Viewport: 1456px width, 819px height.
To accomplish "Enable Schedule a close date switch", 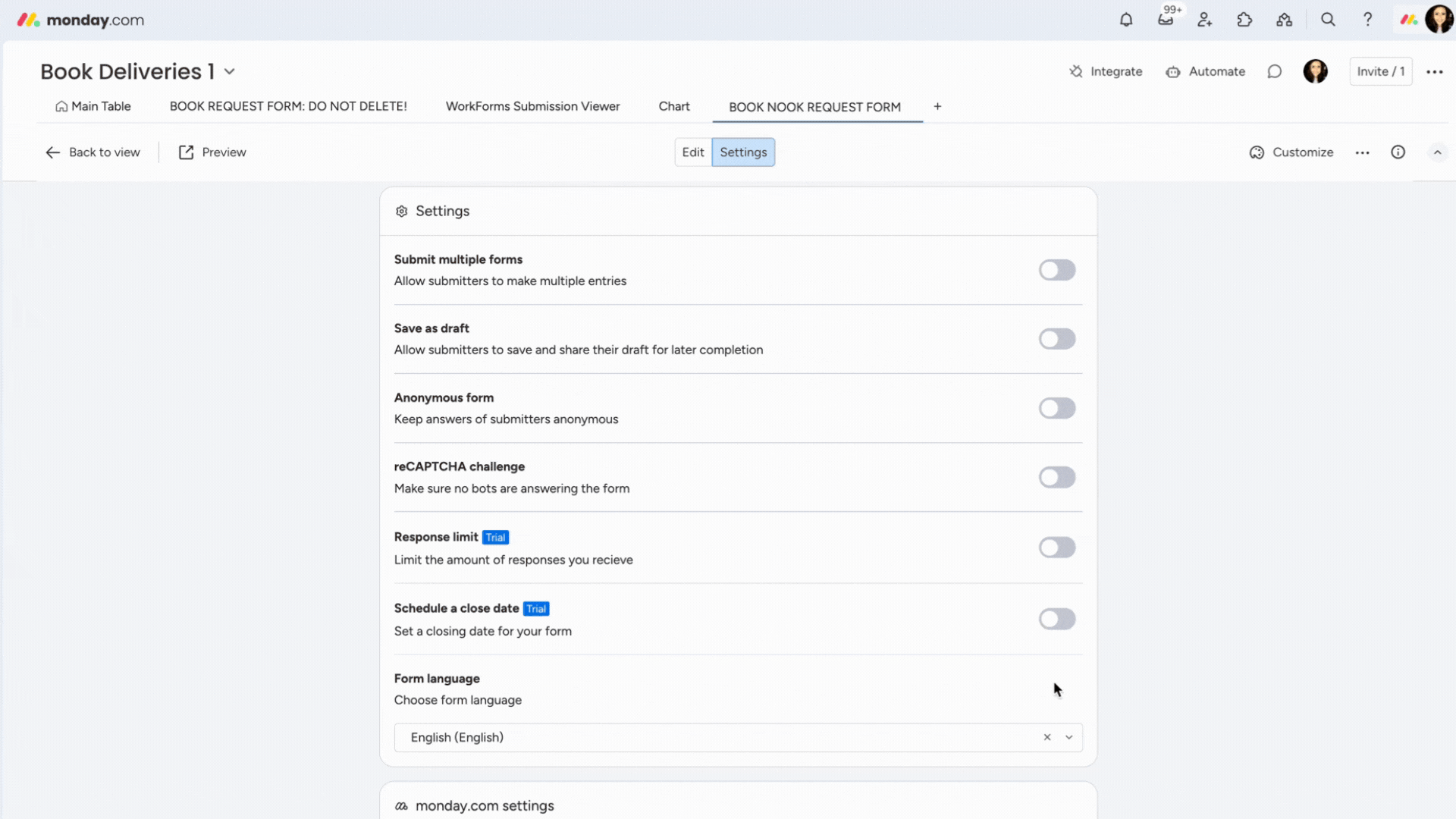I will (x=1057, y=619).
